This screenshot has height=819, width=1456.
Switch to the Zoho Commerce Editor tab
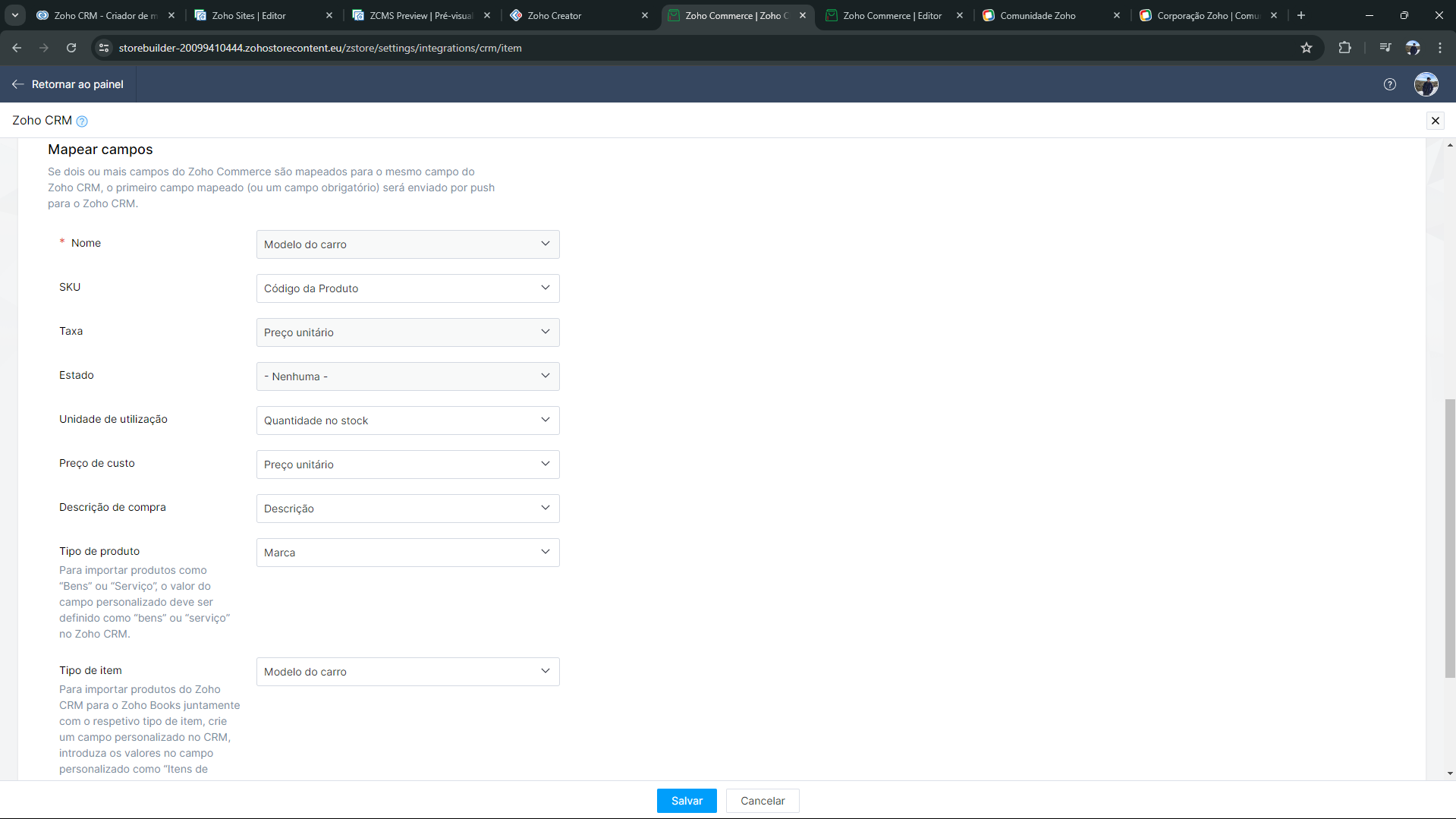[x=893, y=15]
